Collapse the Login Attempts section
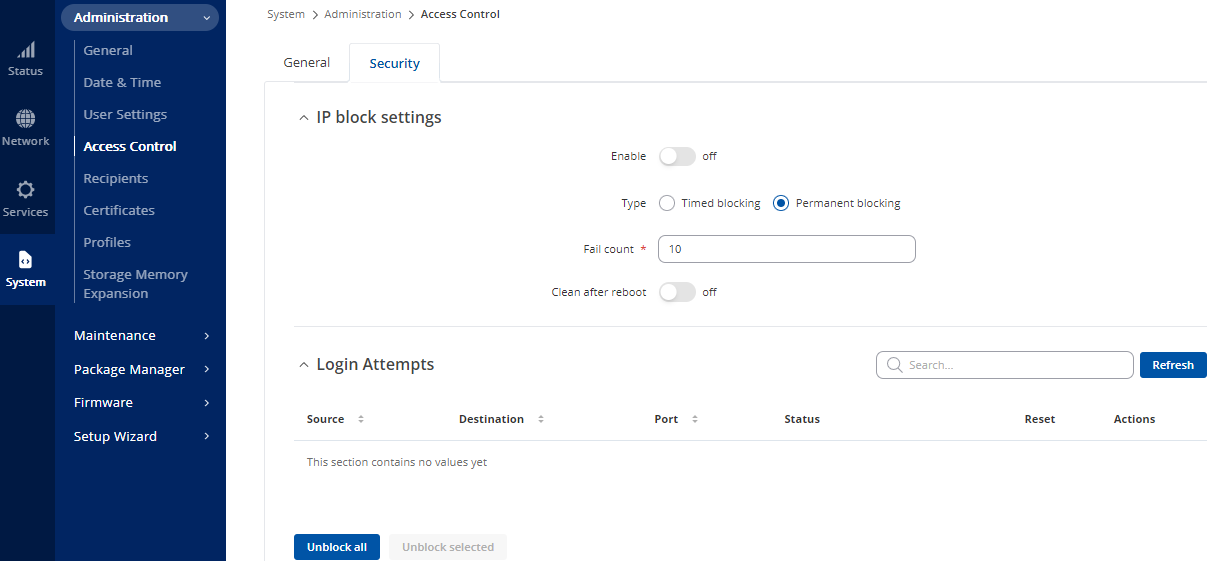Image resolution: width=1207 pixels, height=561 pixels. (x=304, y=365)
